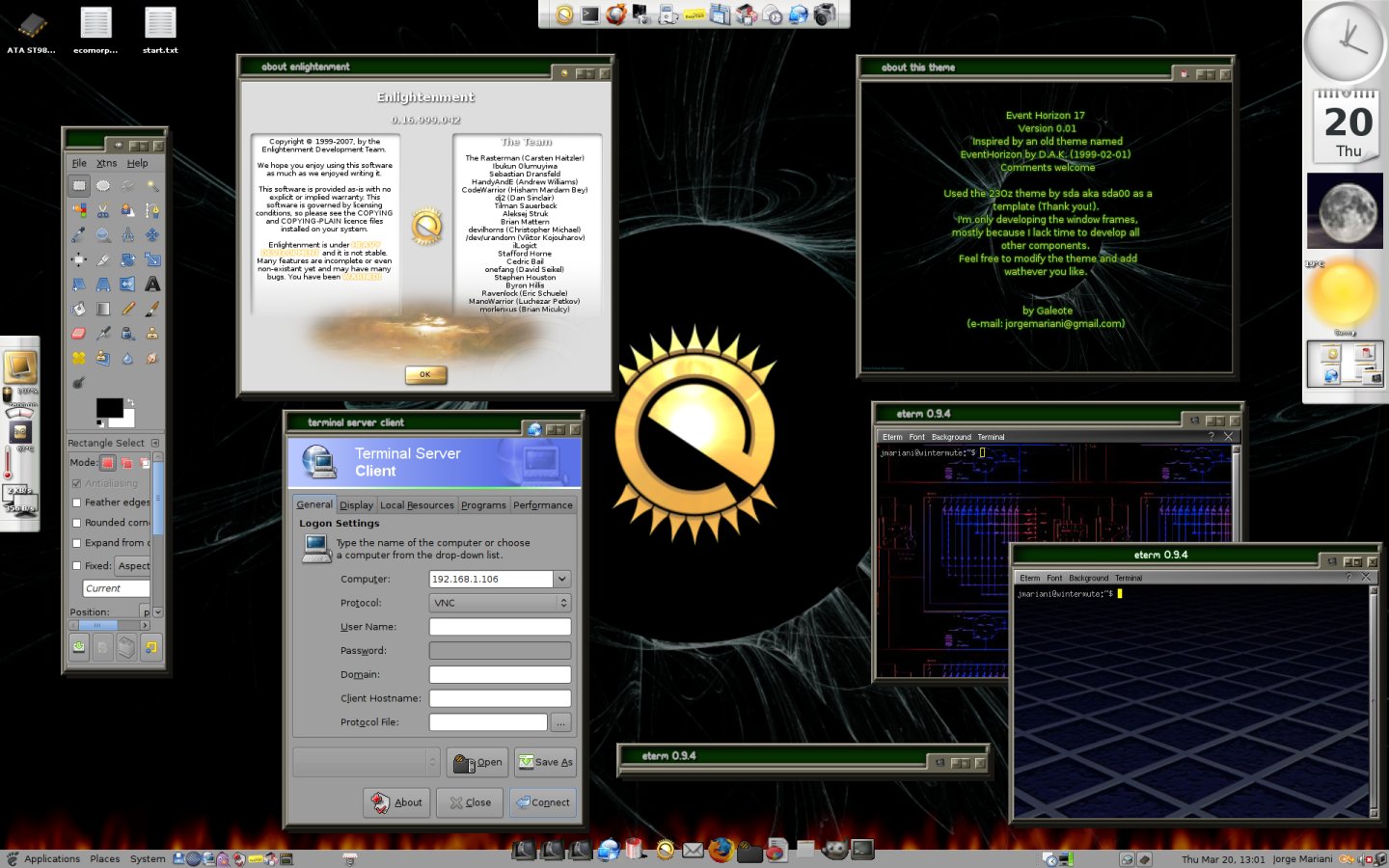Screen dimensions: 1389x868
Task: Open the Help menu in GIMP toolbox
Action: pyautogui.click(x=138, y=163)
